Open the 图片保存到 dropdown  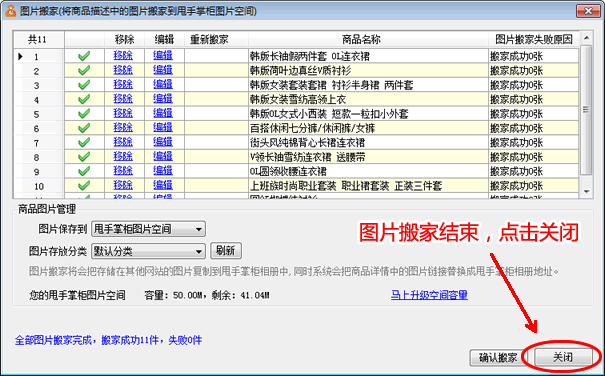tap(149, 229)
